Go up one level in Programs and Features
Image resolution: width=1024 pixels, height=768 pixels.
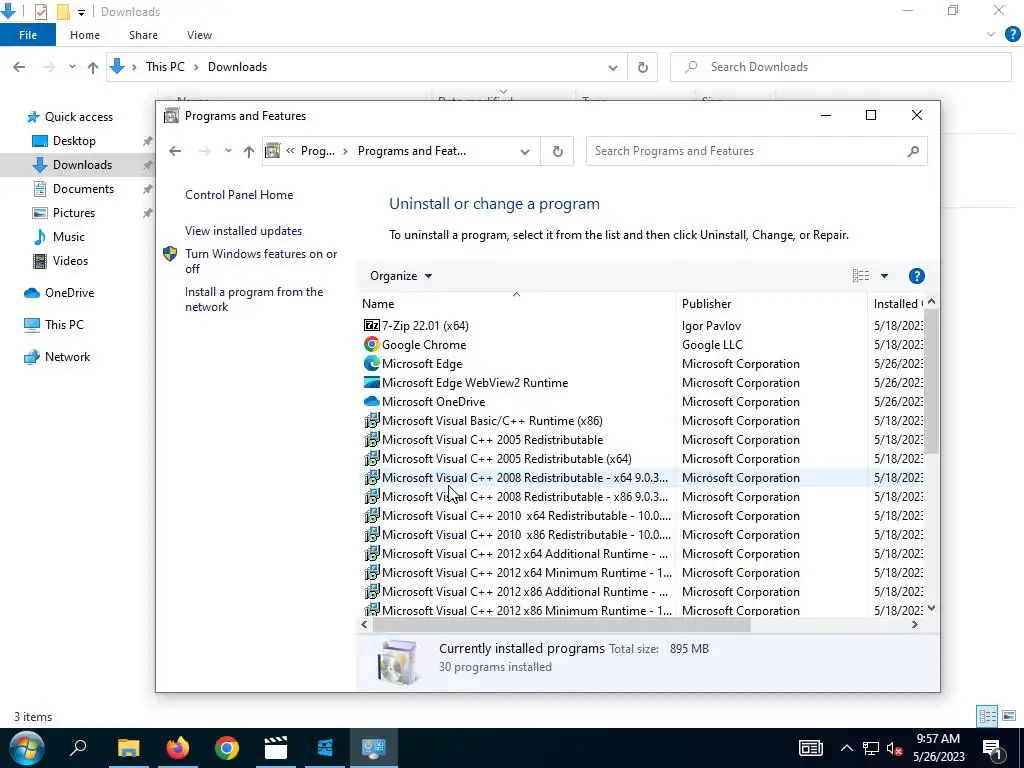click(248, 151)
